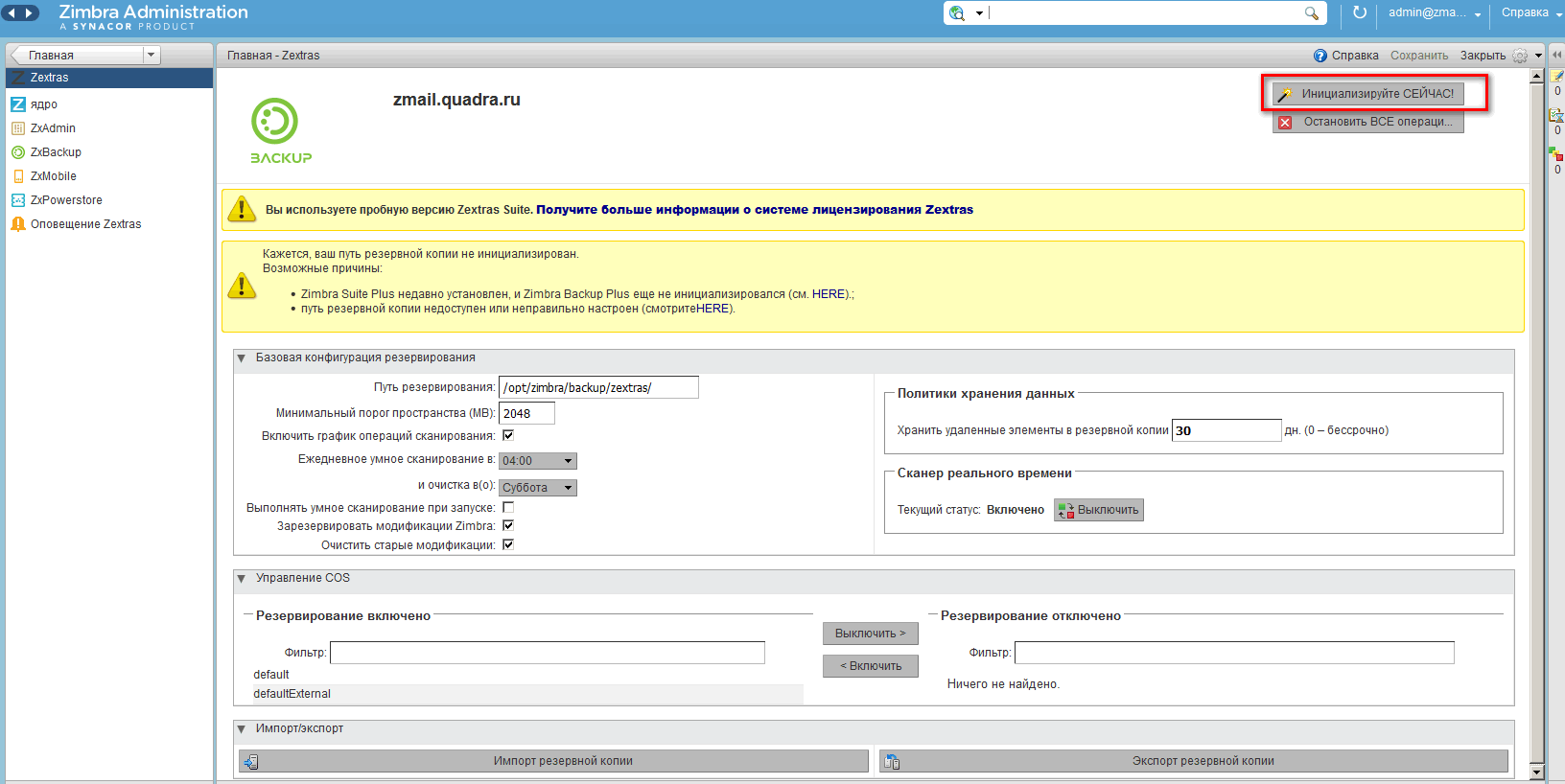Click the notes icon in right panel
The width and height of the screenshot is (1565, 784).
pos(1556,77)
